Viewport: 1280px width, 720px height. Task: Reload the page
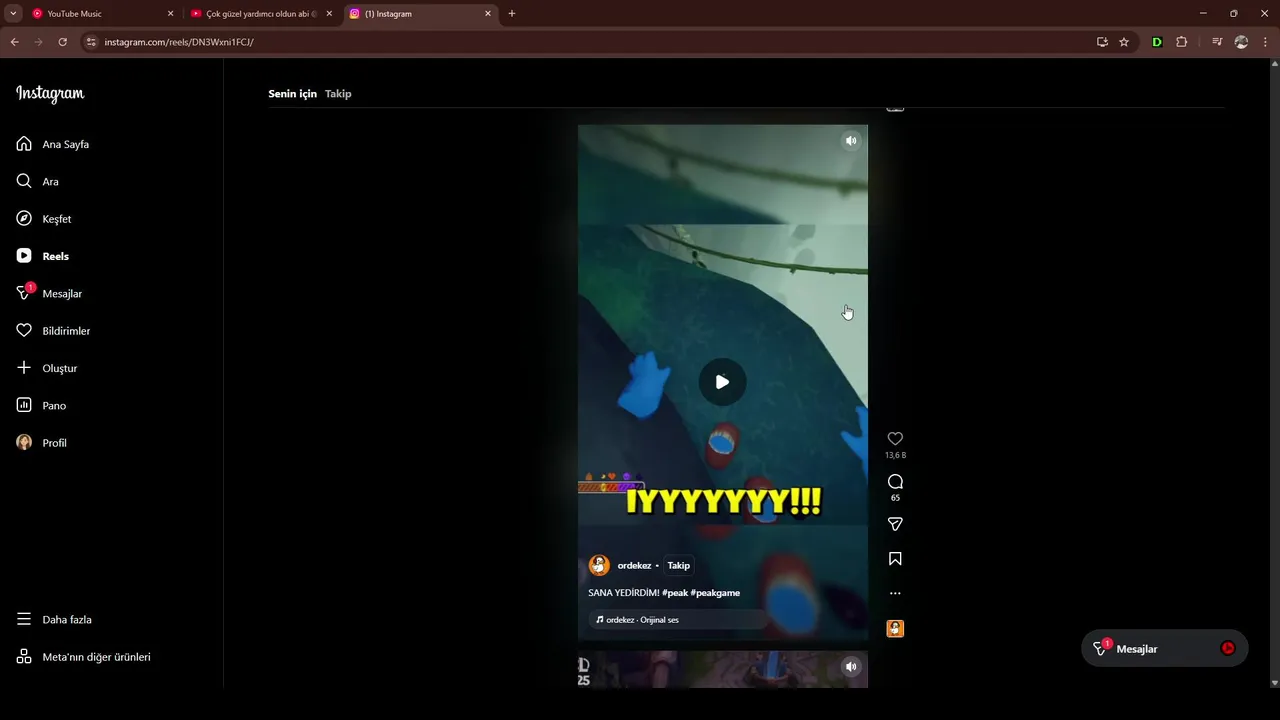point(62,42)
